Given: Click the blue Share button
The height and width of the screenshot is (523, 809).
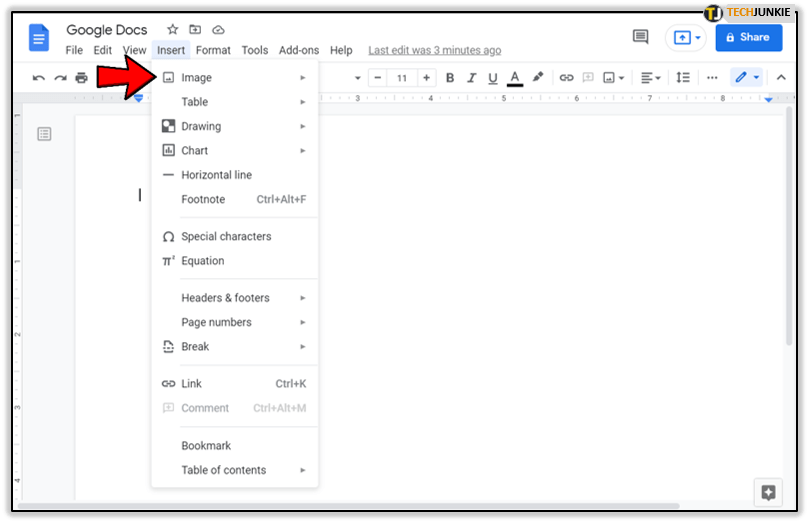Looking at the screenshot, I should point(748,37).
